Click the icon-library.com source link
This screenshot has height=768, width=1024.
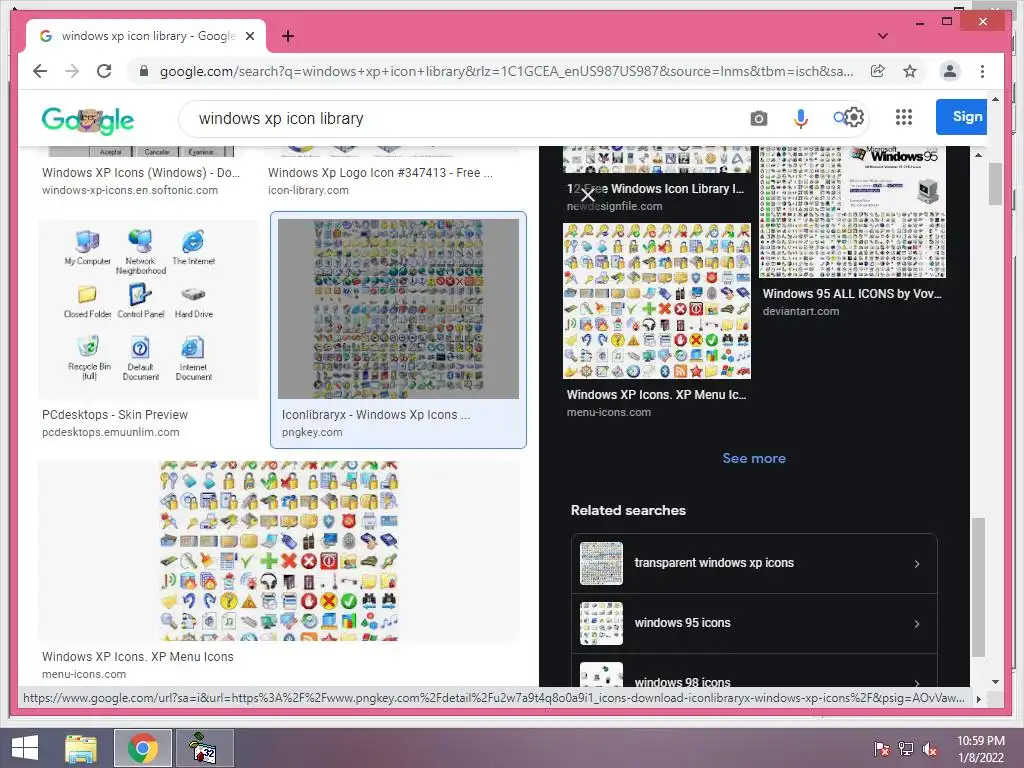tap(308, 191)
